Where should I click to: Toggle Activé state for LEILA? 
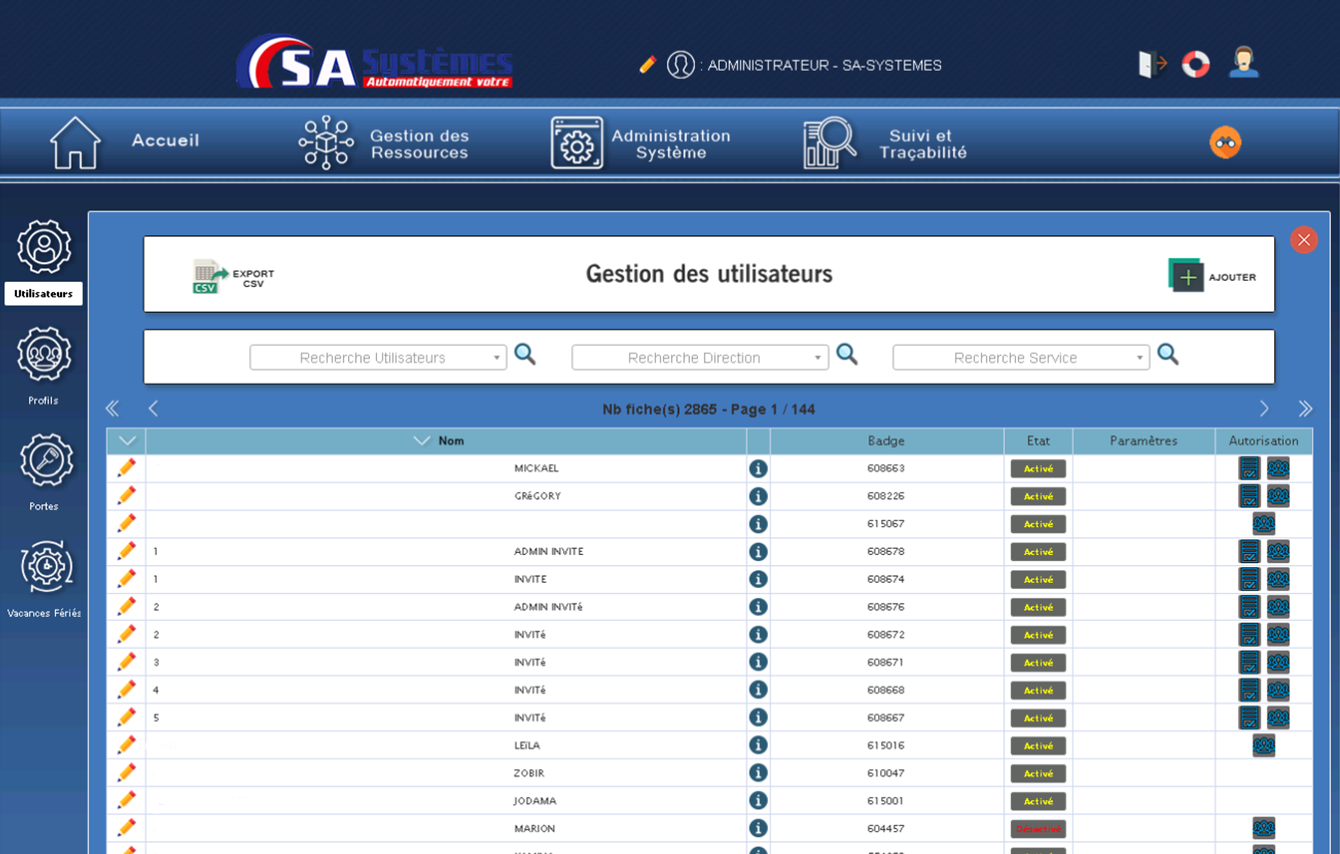point(1038,746)
